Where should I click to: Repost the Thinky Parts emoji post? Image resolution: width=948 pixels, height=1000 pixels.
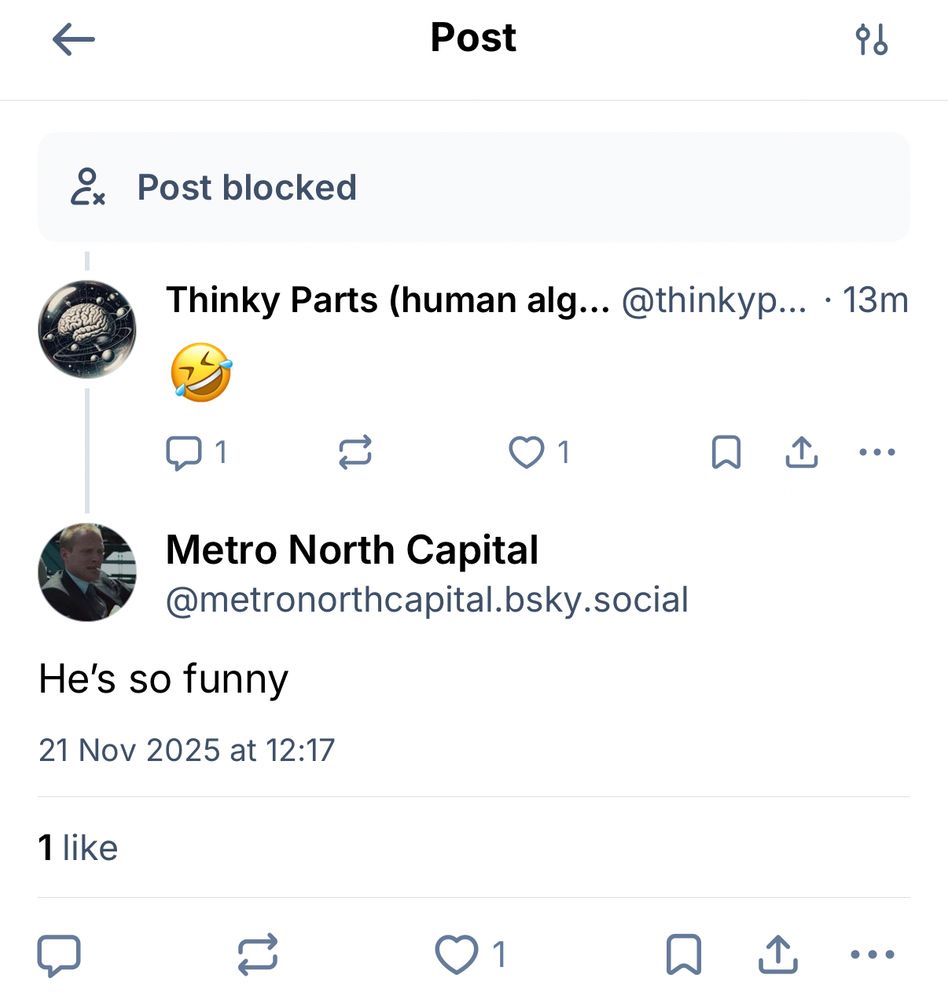point(355,453)
